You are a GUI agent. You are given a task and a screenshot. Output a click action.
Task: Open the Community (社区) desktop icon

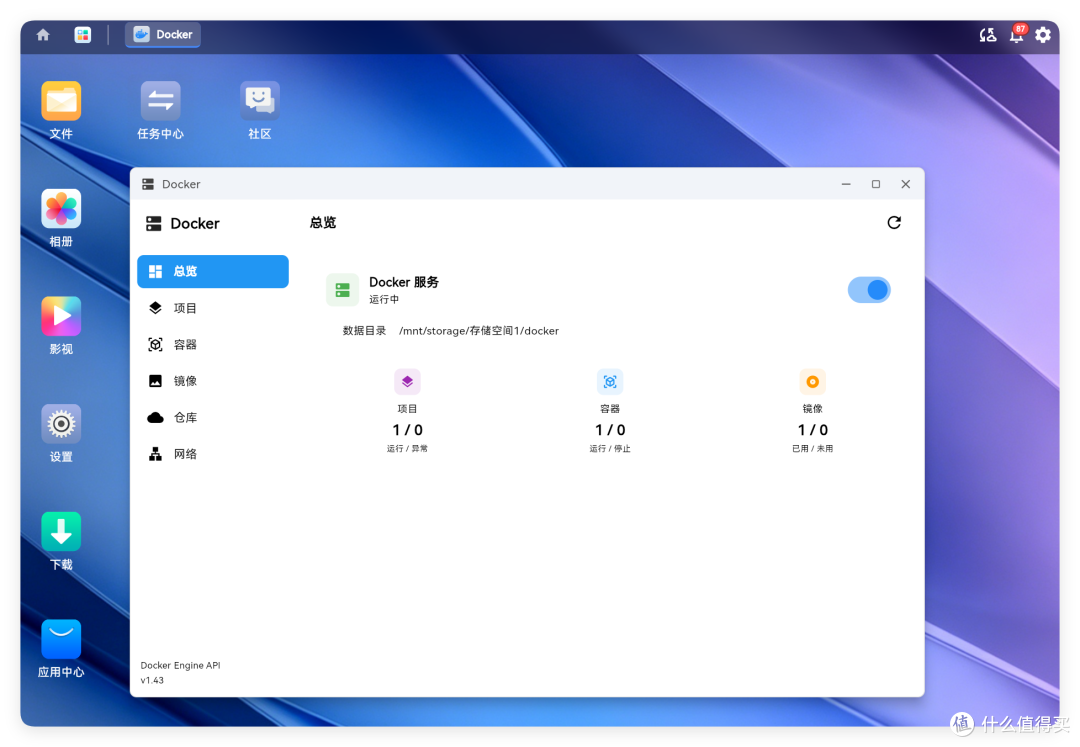pos(259,101)
